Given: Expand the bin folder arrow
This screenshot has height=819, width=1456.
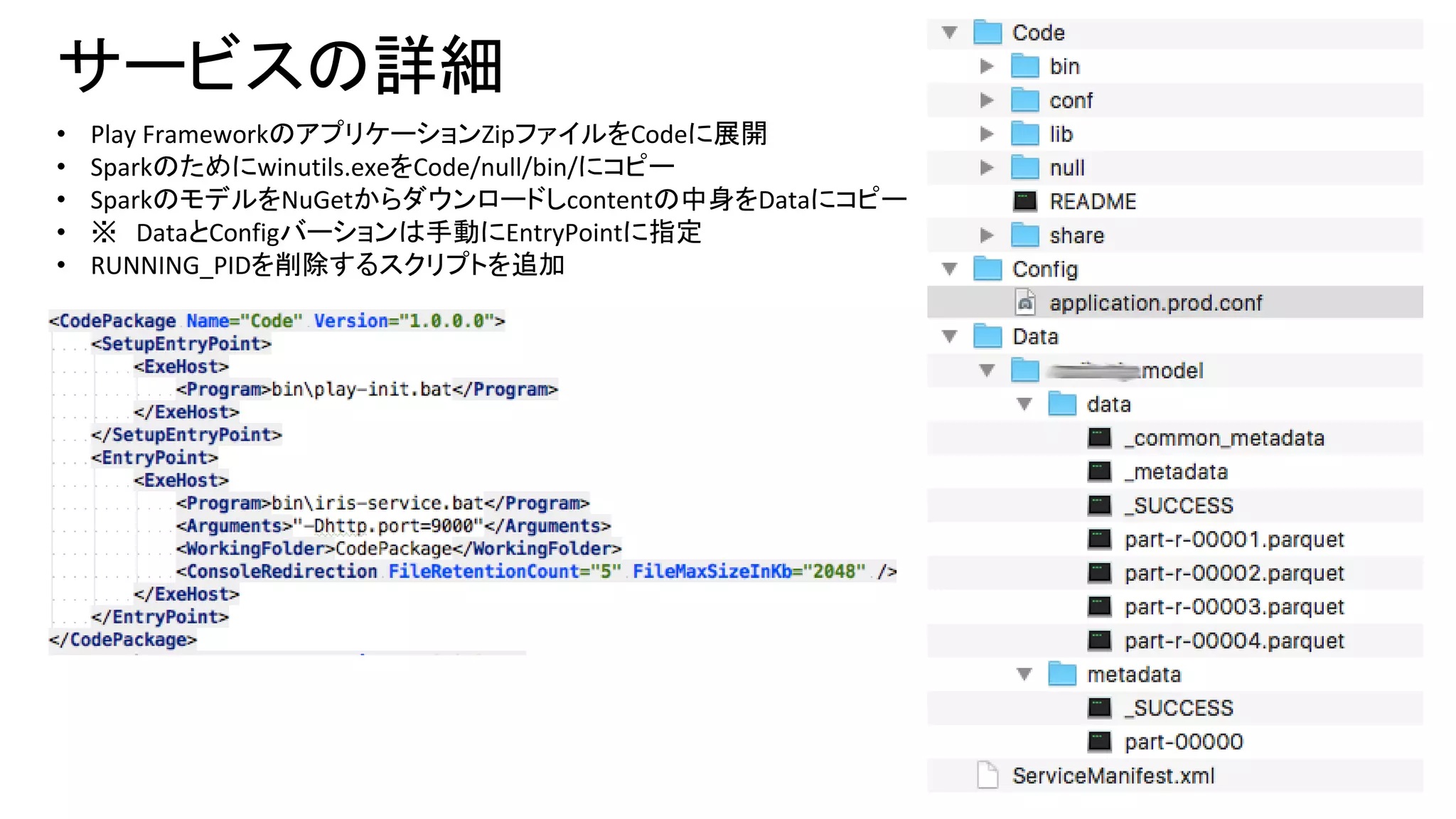Looking at the screenshot, I should (987, 66).
